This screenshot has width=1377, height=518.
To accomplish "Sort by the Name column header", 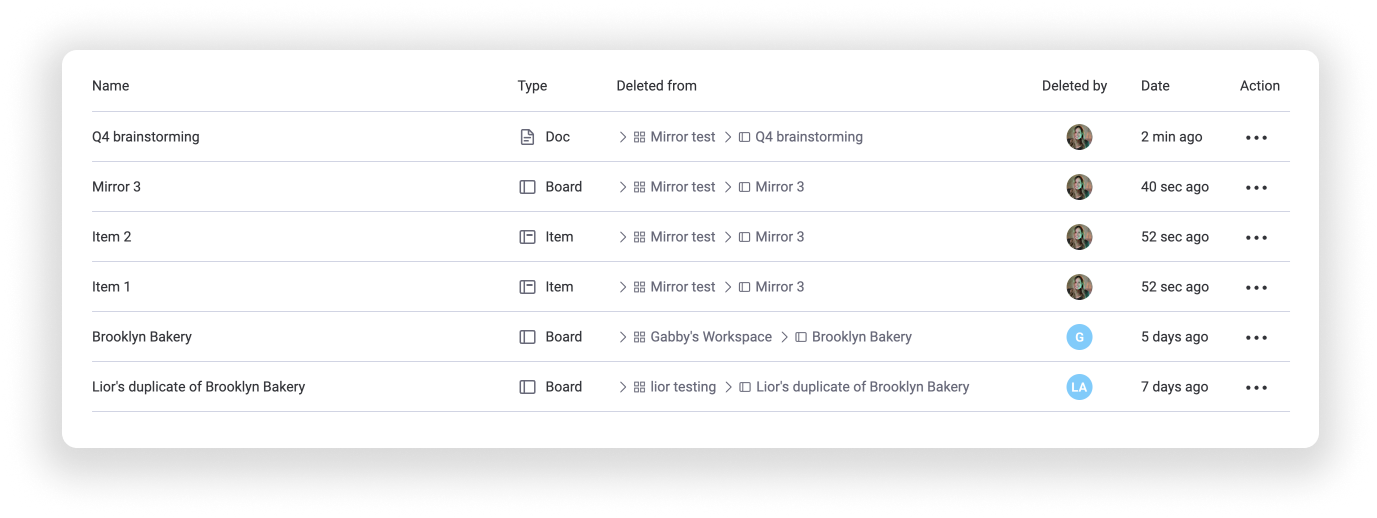I will [x=110, y=86].
